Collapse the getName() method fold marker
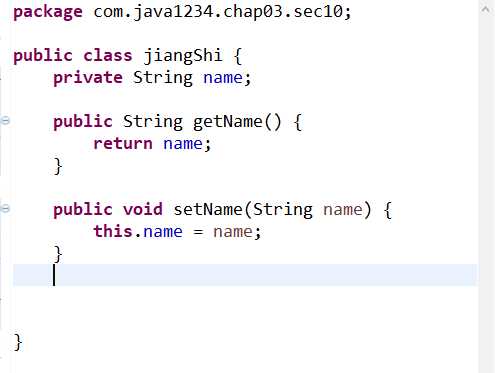The width and height of the screenshot is (495, 373). [5, 120]
